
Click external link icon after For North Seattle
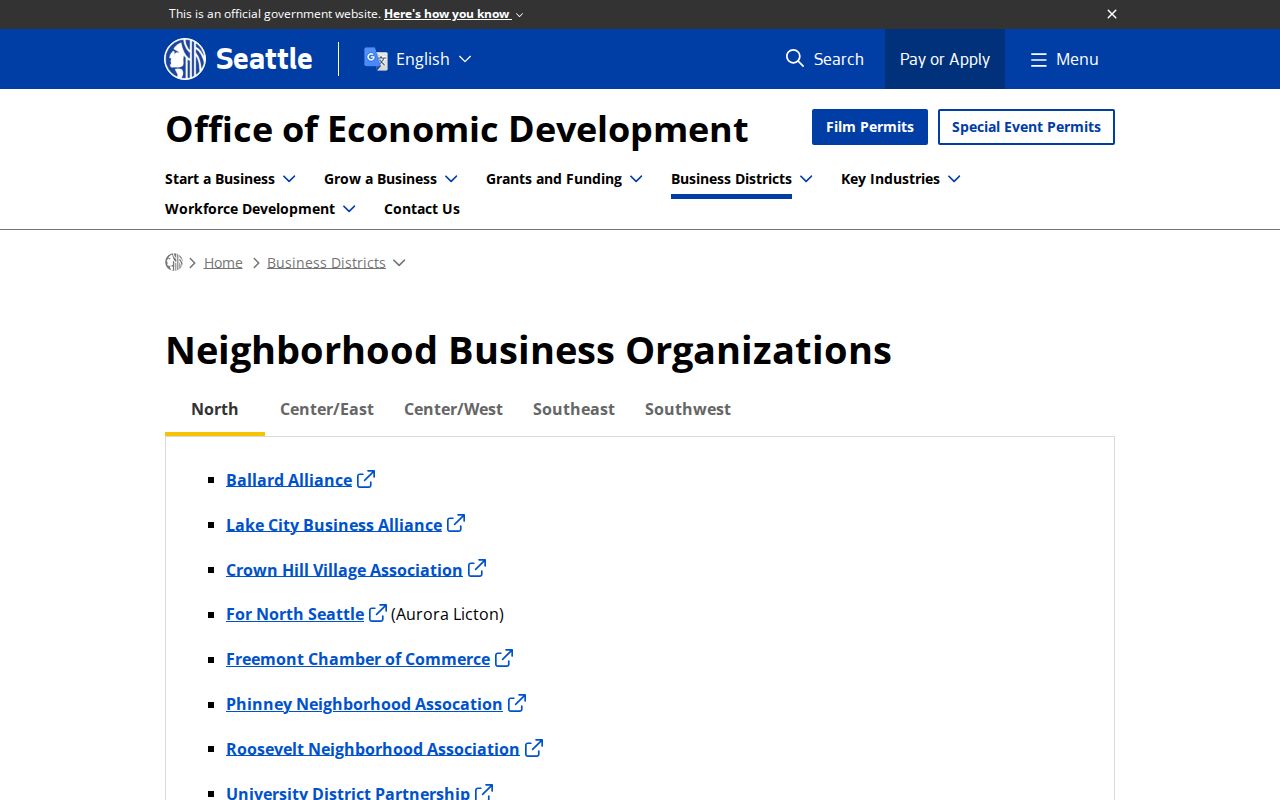pyautogui.click(x=378, y=613)
